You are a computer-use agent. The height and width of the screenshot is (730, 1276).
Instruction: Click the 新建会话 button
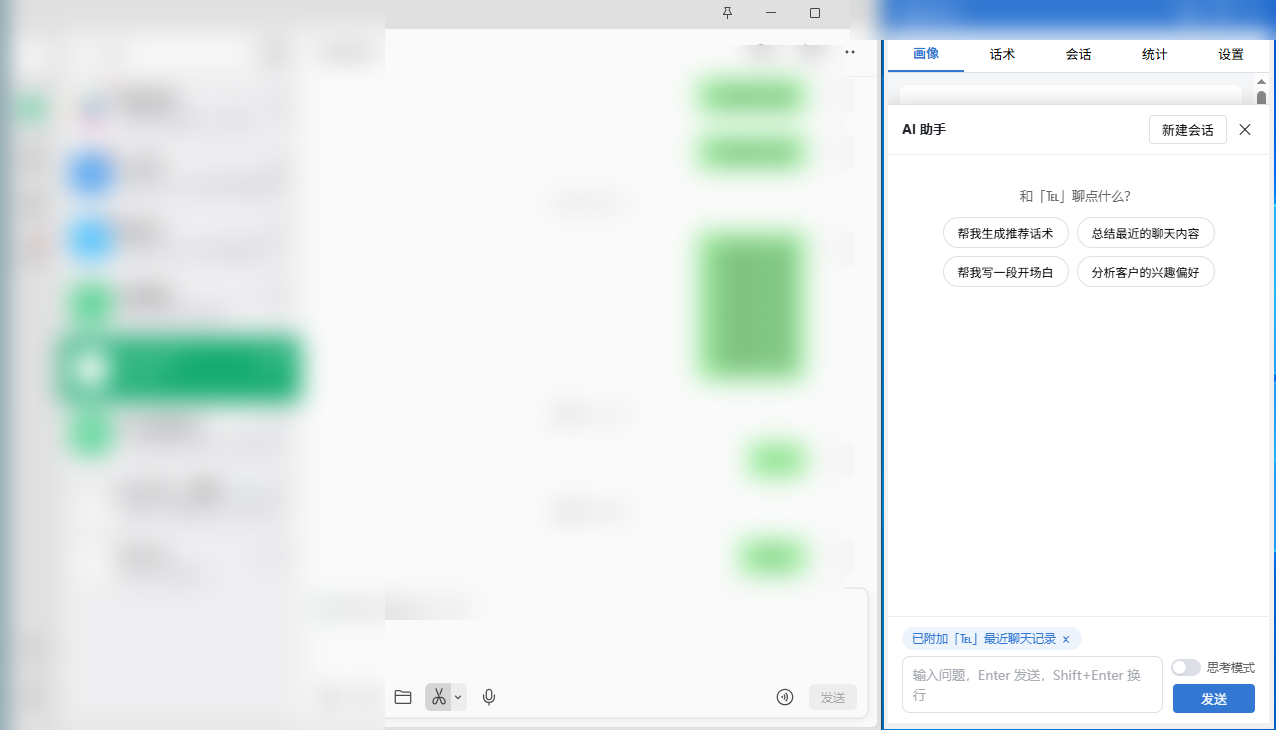pos(1188,130)
